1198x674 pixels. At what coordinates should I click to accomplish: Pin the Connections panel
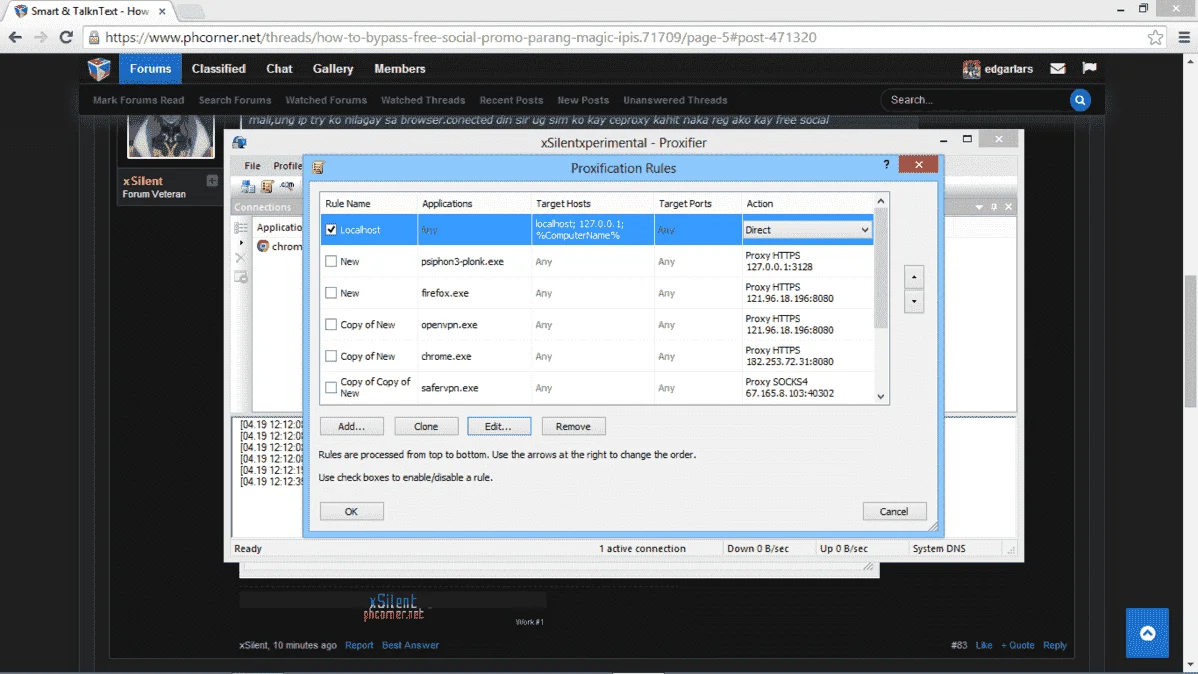pyautogui.click(x=993, y=207)
